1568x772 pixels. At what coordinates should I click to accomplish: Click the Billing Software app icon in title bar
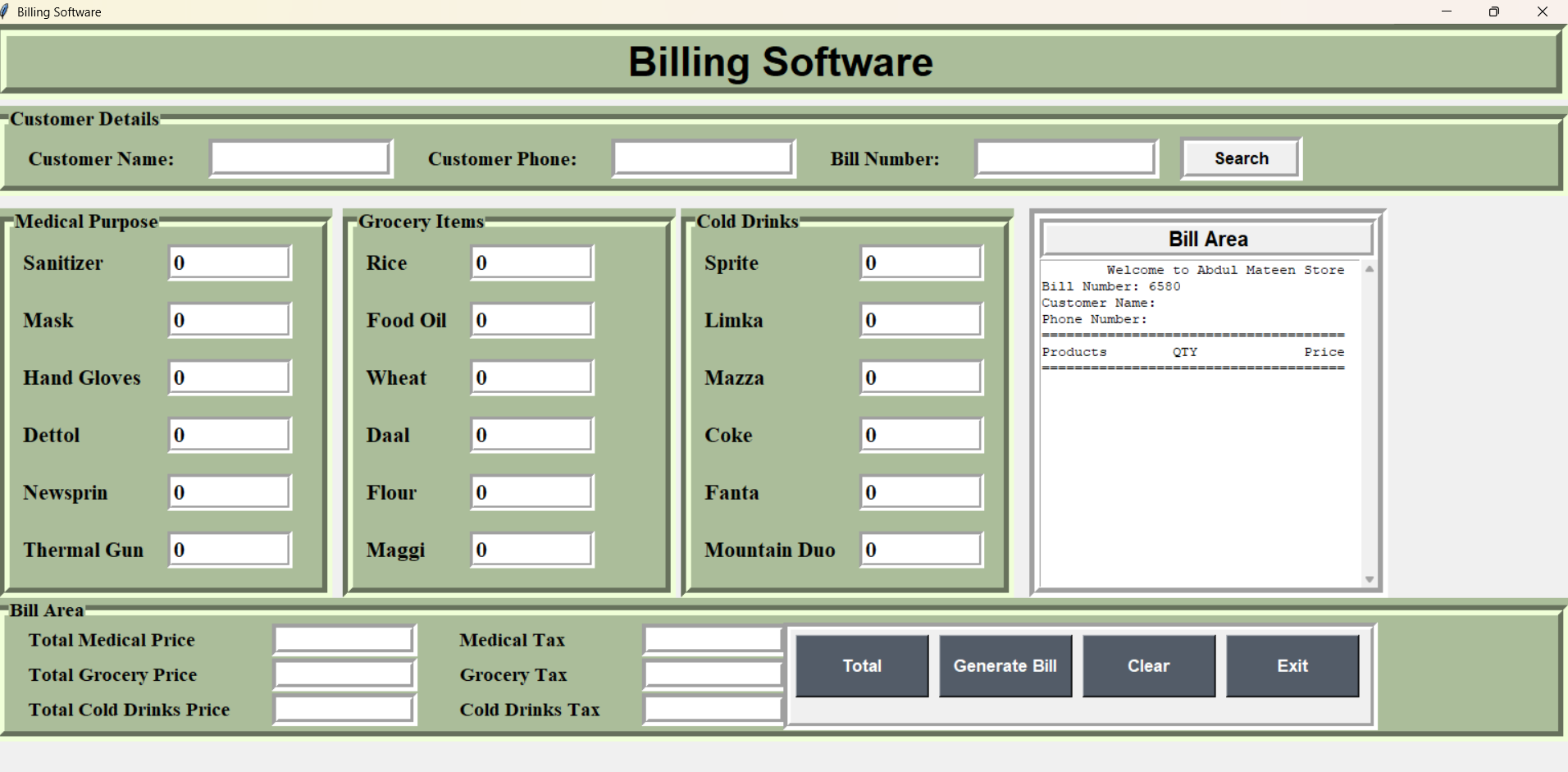click(x=9, y=11)
